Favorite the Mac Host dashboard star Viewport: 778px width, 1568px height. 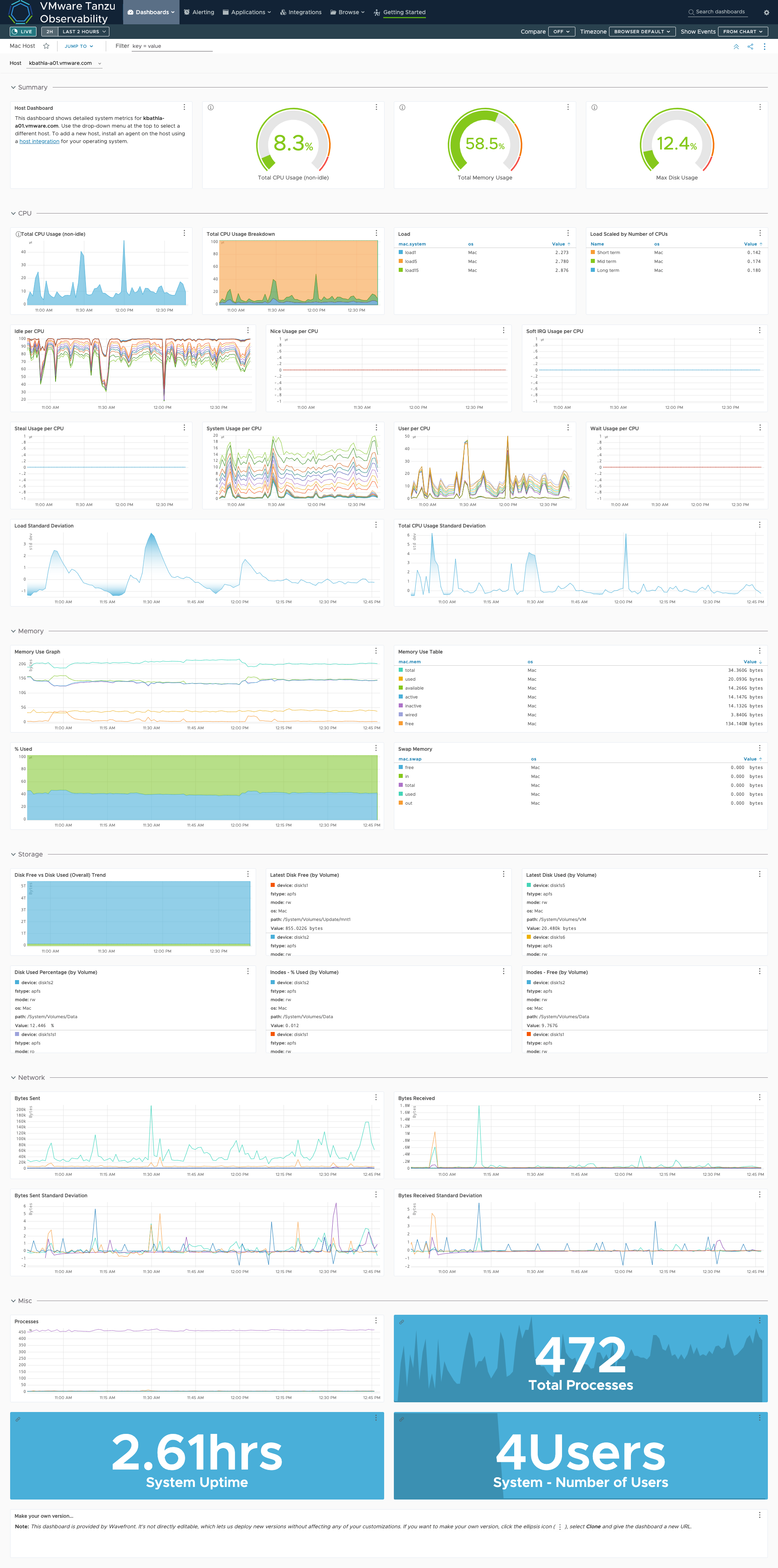point(46,46)
